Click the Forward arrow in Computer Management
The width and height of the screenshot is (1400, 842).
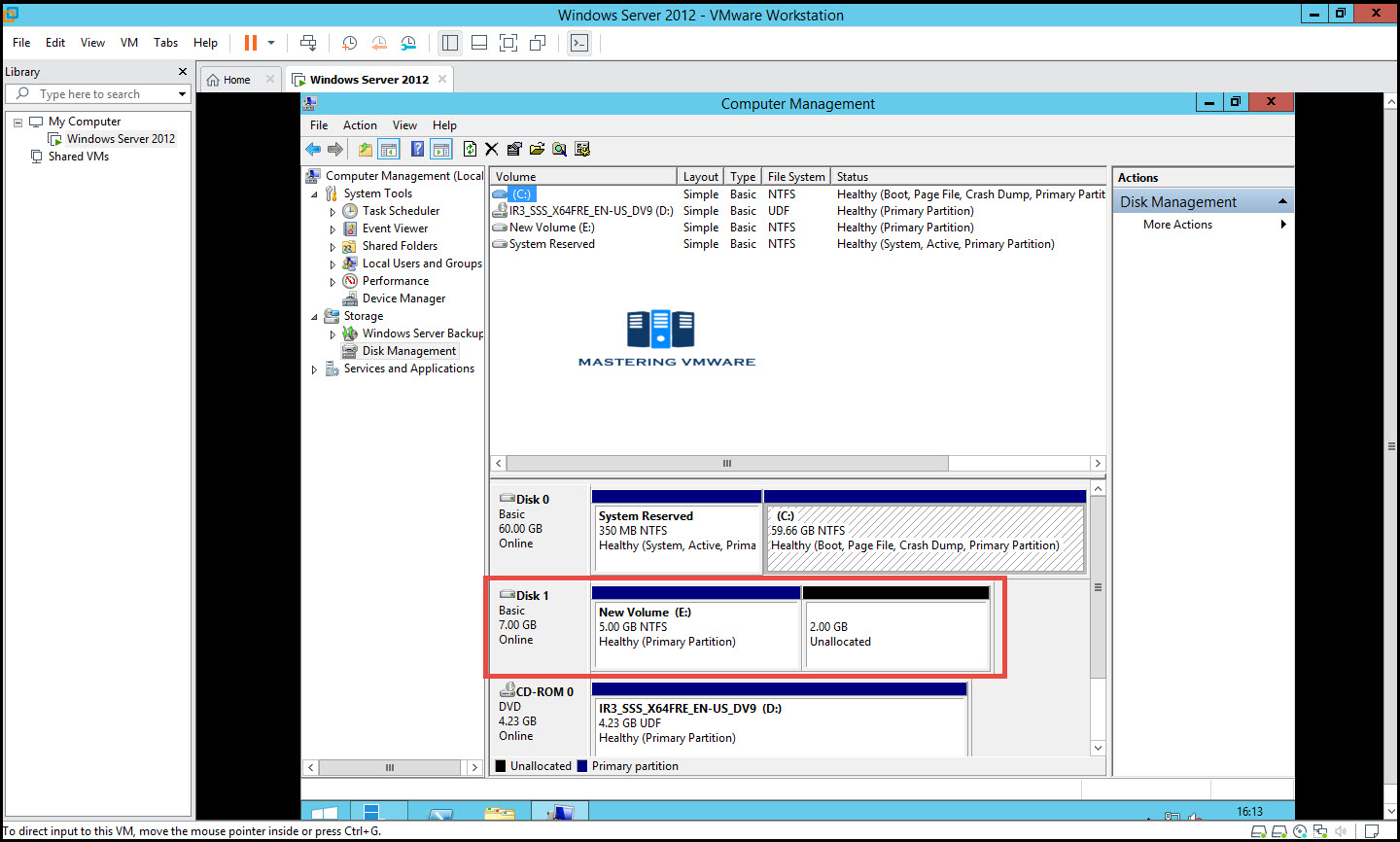point(335,149)
